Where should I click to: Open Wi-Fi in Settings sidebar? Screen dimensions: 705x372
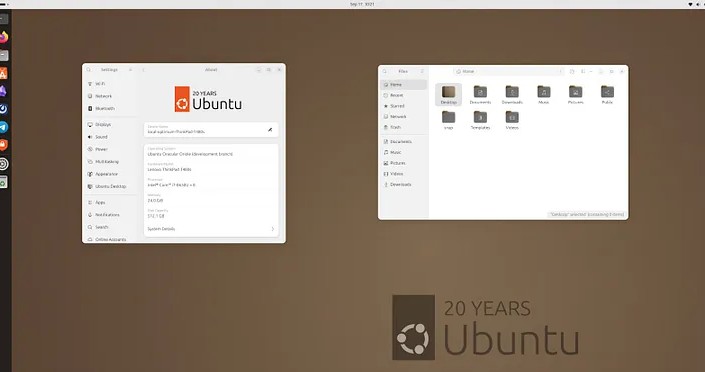click(x=111, y=84)
